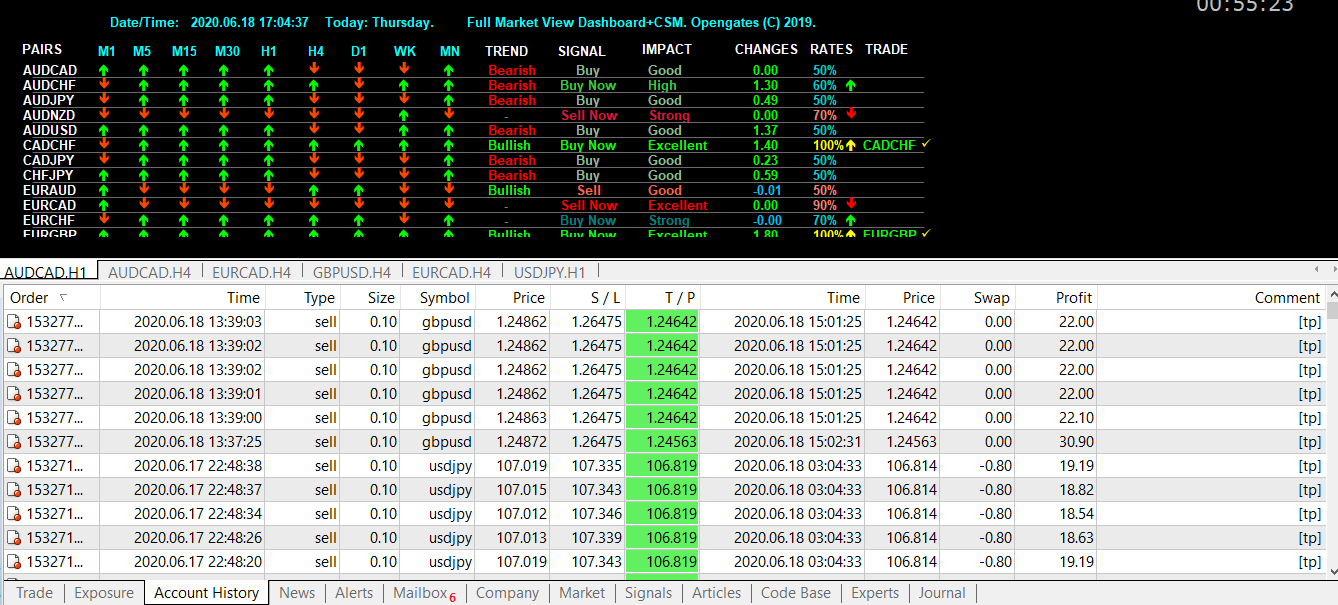Open the Alerts tab
Screen dimensions: 1338x605
click(x=354, y=593)
